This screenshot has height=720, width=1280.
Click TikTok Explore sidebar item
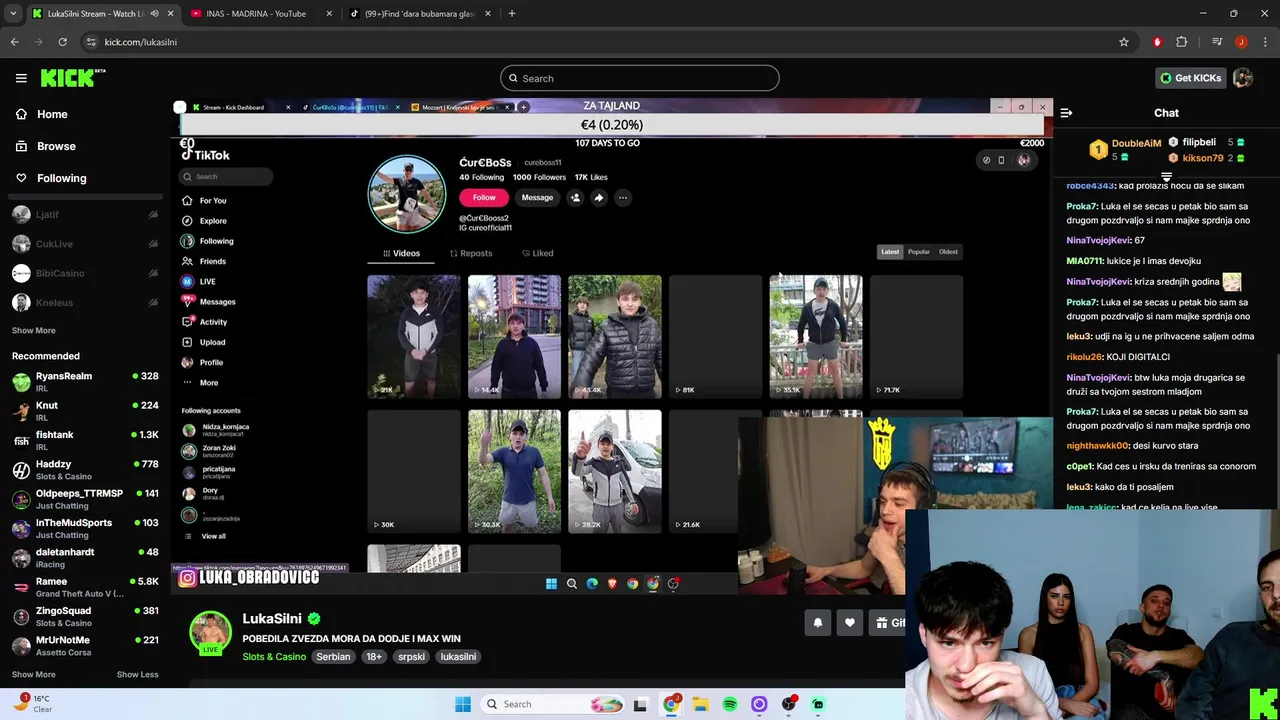pos(204,221)
